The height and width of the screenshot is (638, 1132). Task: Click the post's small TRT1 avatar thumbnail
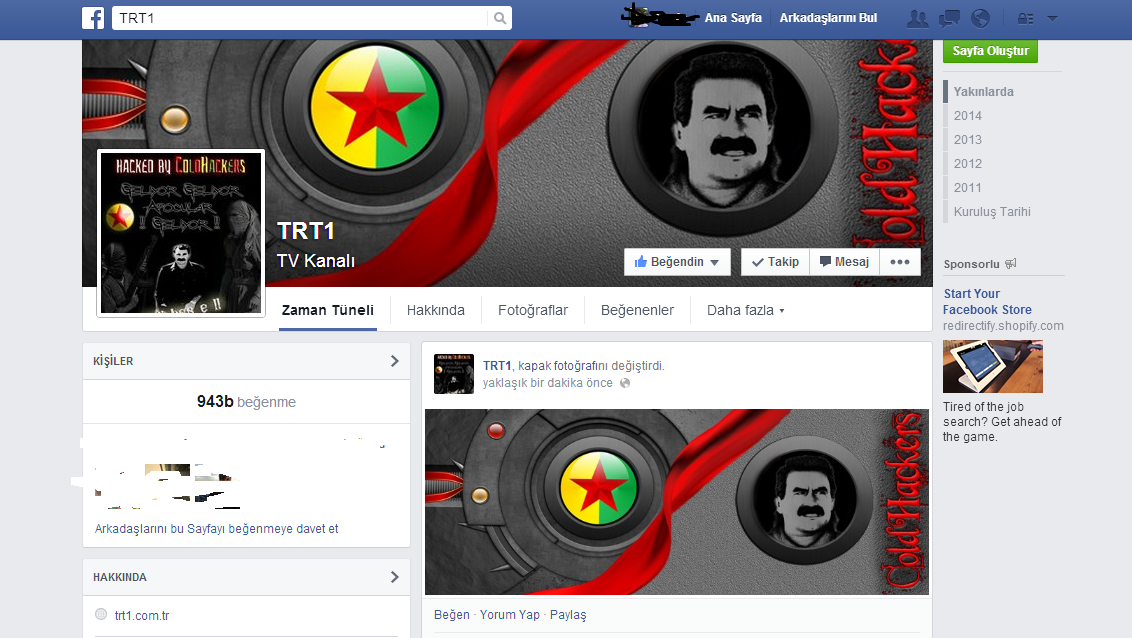[453, 374]
